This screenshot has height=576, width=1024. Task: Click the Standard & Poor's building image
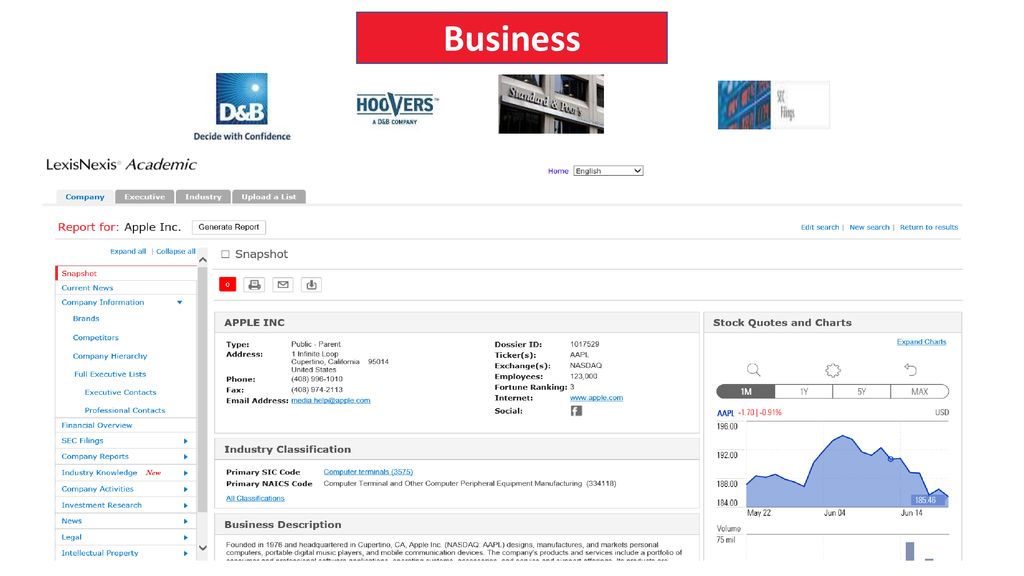(551, 104)
